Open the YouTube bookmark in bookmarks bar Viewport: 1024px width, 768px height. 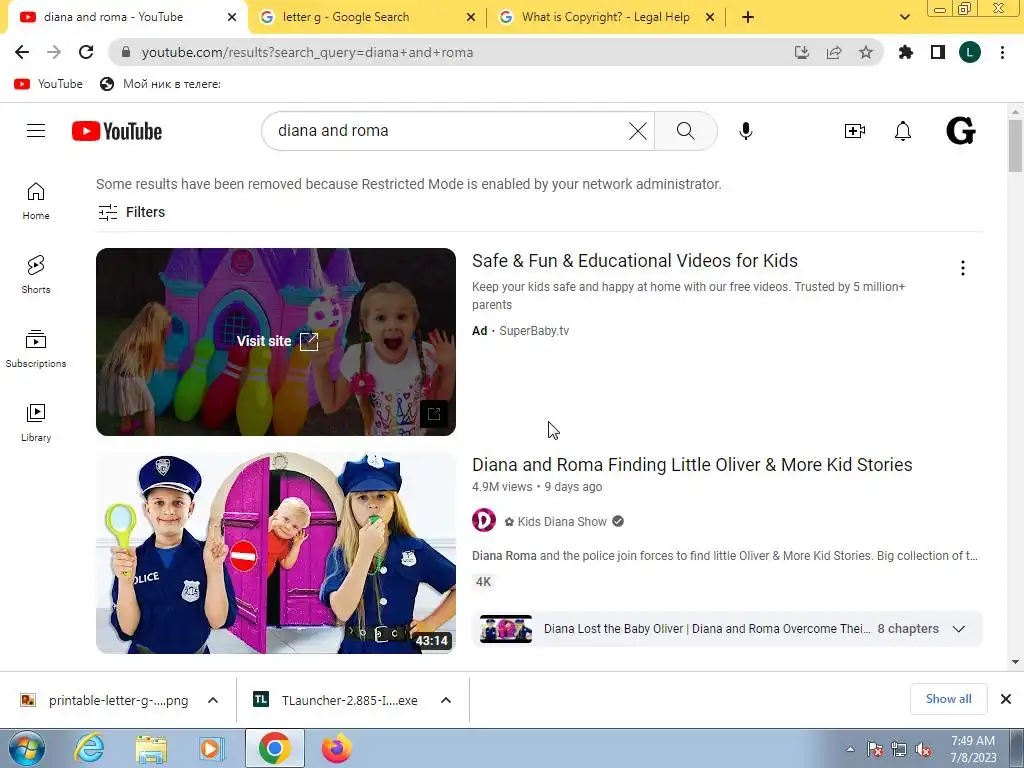pyautogui.click(x=49, y=84)
